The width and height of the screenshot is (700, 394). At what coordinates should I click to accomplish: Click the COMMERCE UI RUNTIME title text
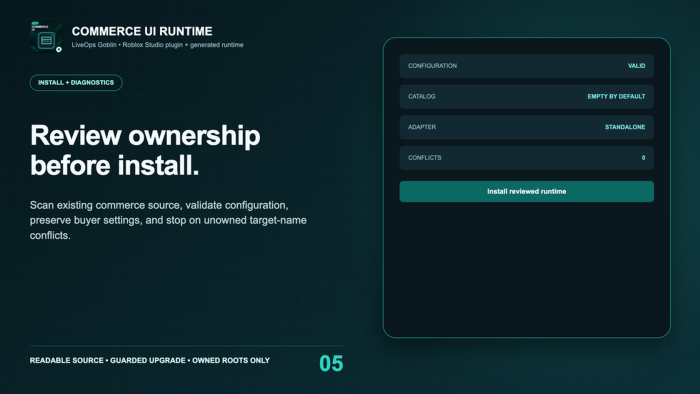click(142, 31)
